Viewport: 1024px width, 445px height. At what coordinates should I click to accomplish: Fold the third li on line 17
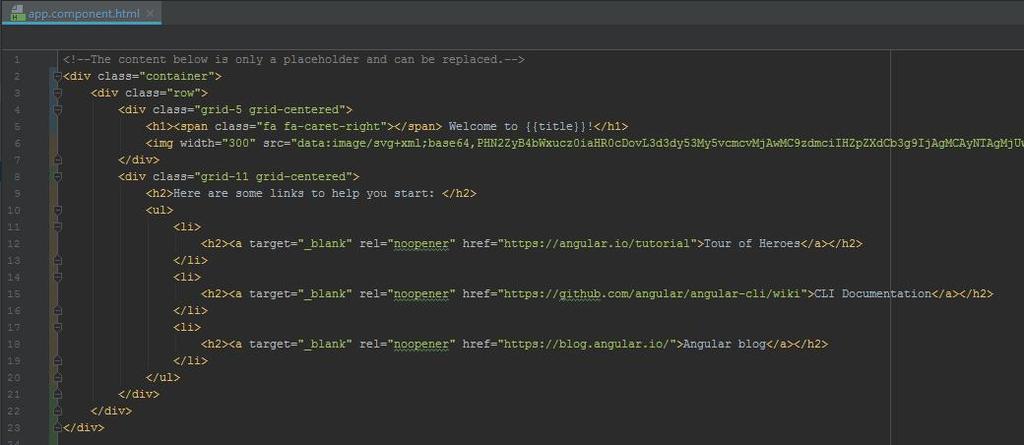pyautogui.click(x=58, y=327)
